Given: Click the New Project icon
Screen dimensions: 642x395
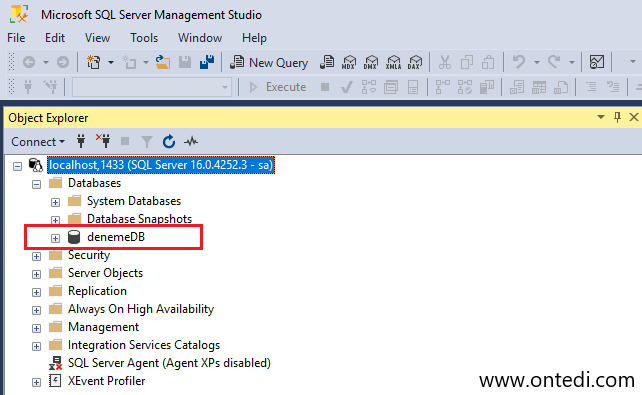Looking at the screenshot, I should pyautogui.click(x=93, y=62).
